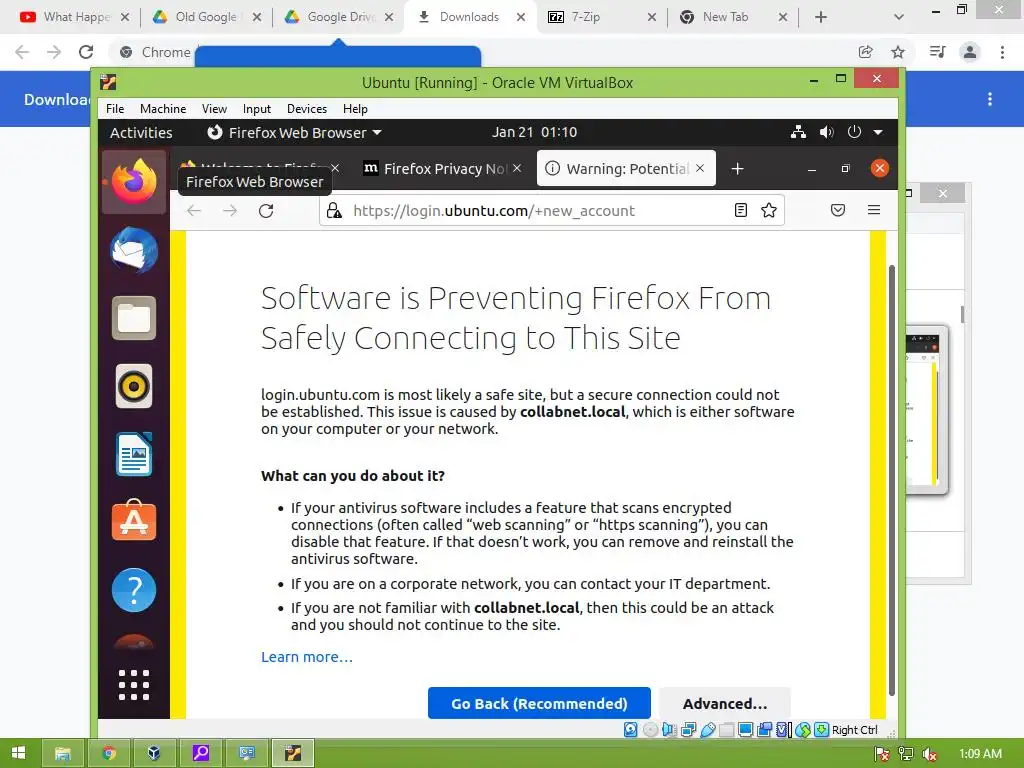Launch LibreOffice Writer from the dock
Image resolution: width=1024 pixels, height=768 pixels.
134,454
